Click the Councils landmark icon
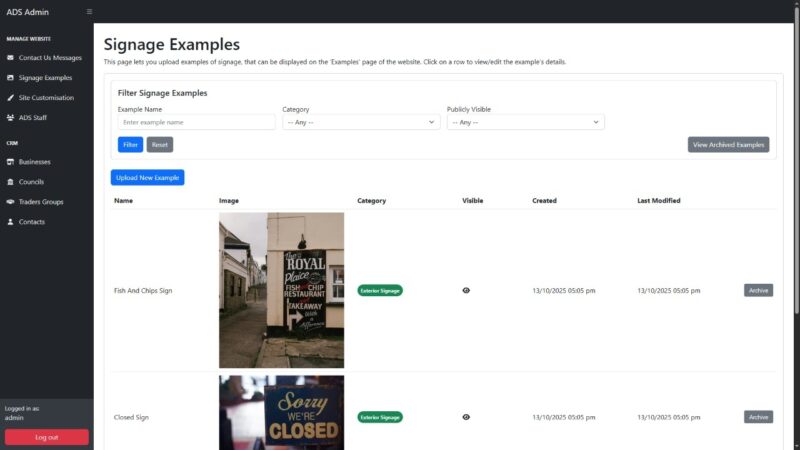 10,181
